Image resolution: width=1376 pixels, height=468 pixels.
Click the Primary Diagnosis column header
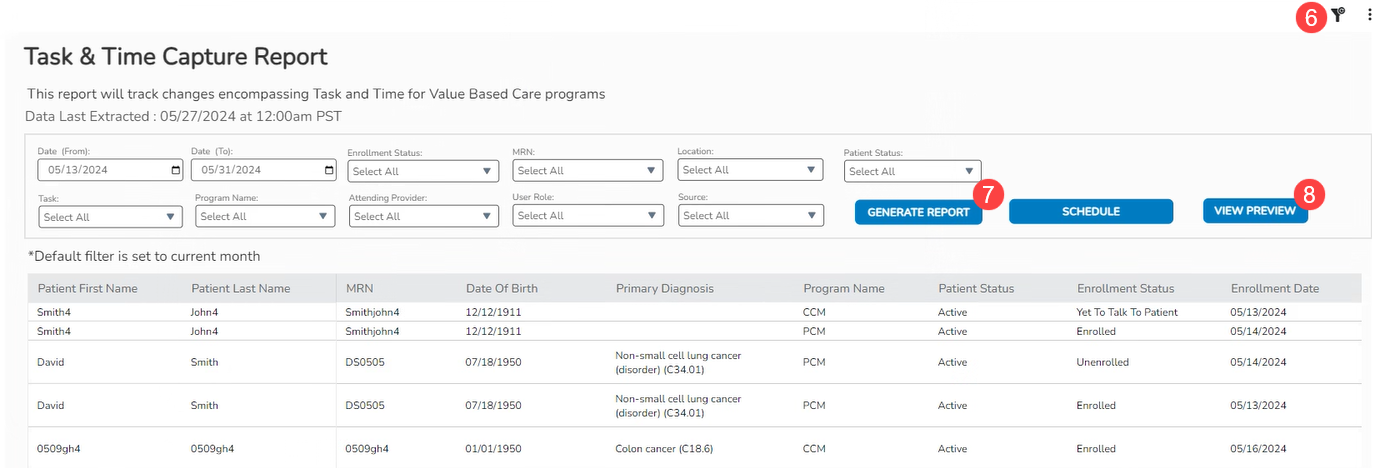(665, 289)
